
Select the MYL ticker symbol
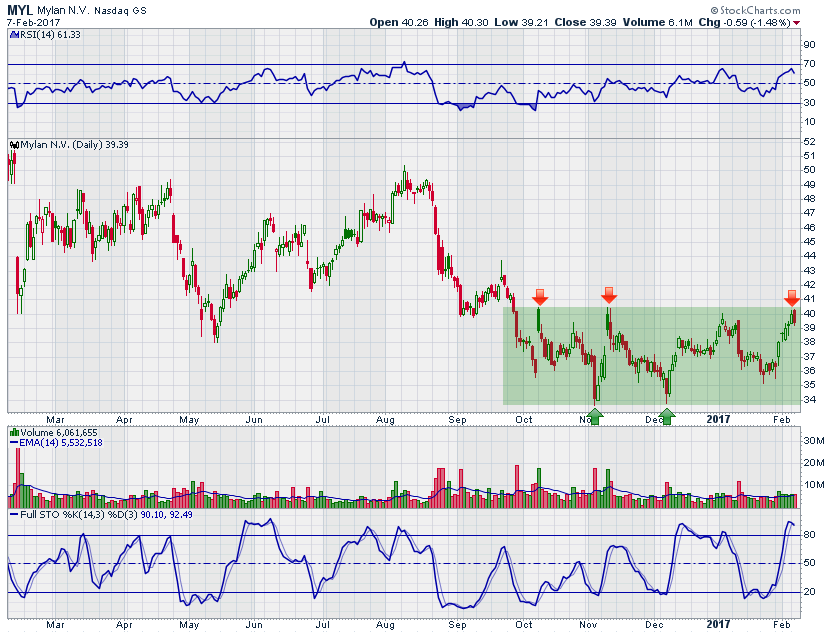click(20, 10)
